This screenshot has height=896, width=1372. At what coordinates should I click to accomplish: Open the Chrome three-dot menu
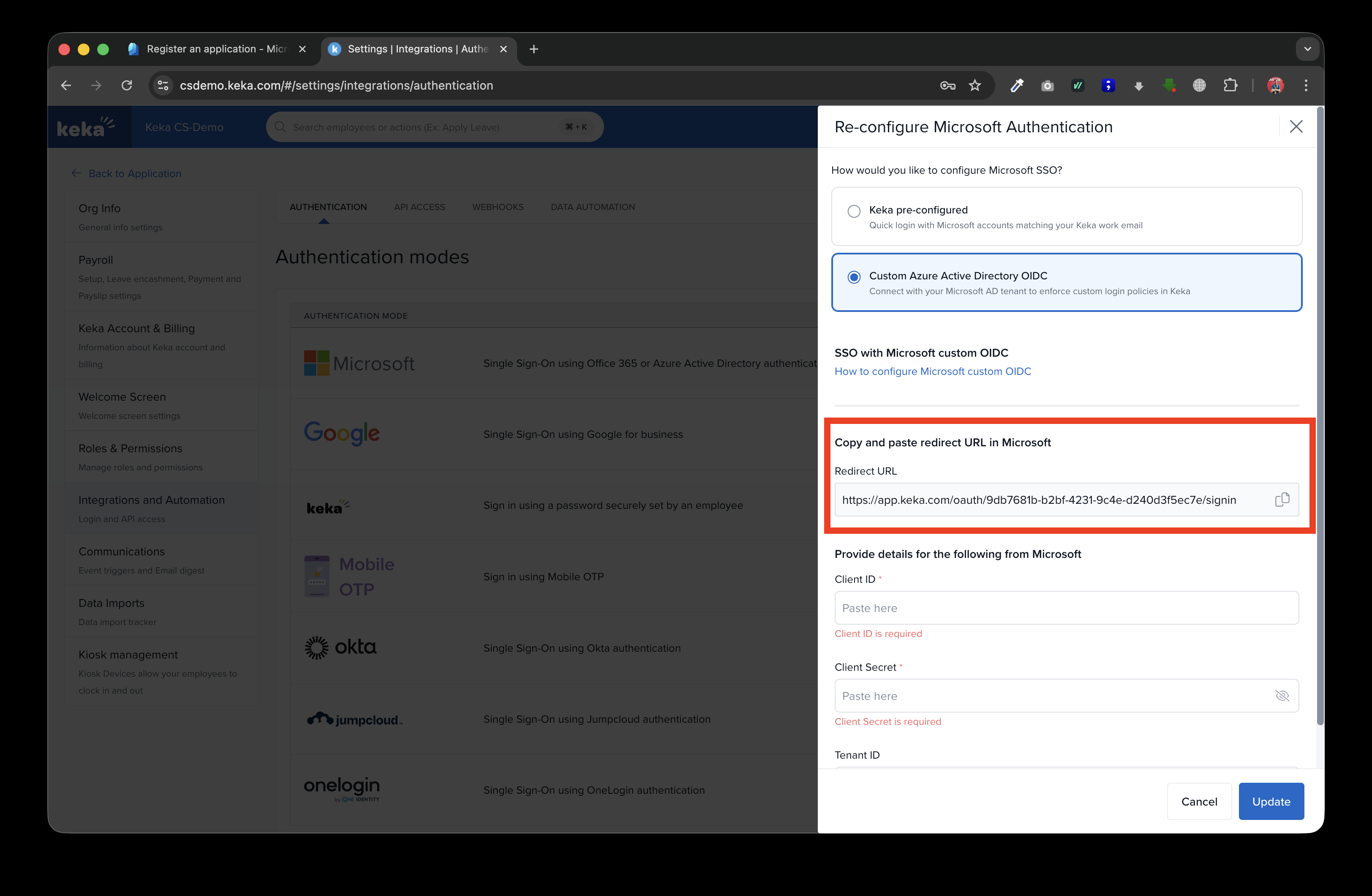coord(1306,85)
